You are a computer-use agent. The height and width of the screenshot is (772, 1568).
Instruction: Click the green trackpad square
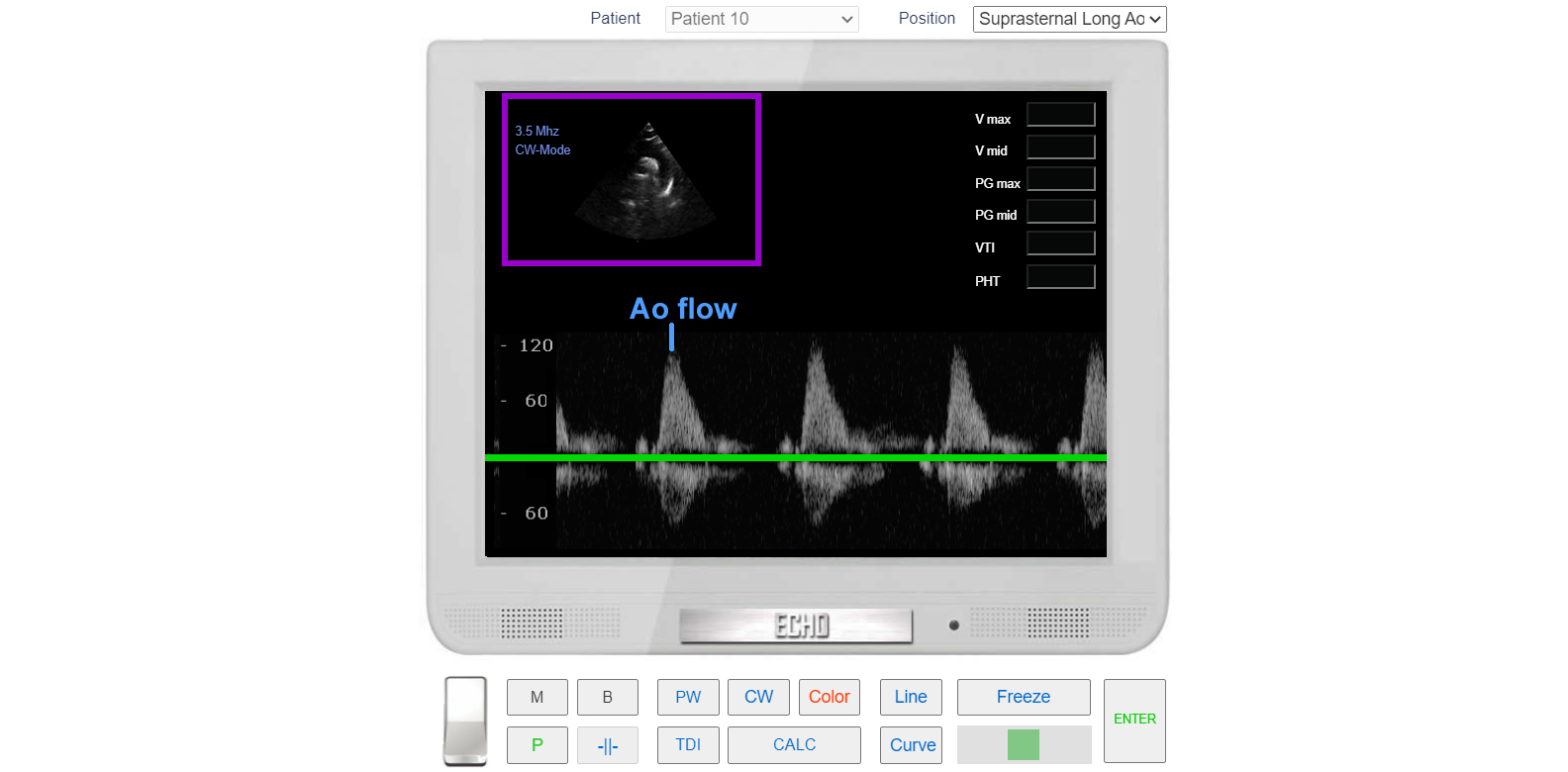(1023, 744)
